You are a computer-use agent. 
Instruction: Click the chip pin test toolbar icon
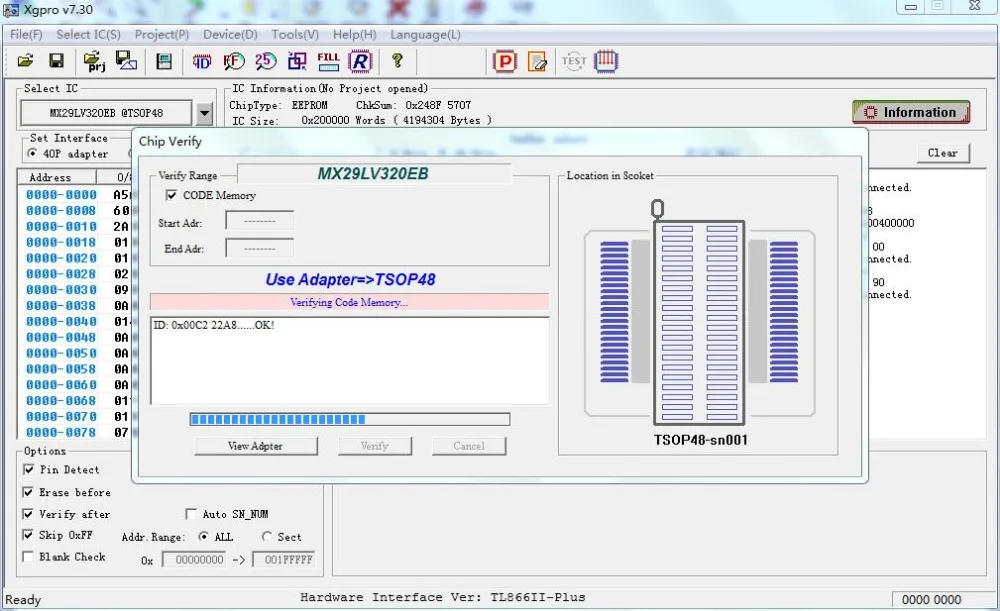[606, 61]
